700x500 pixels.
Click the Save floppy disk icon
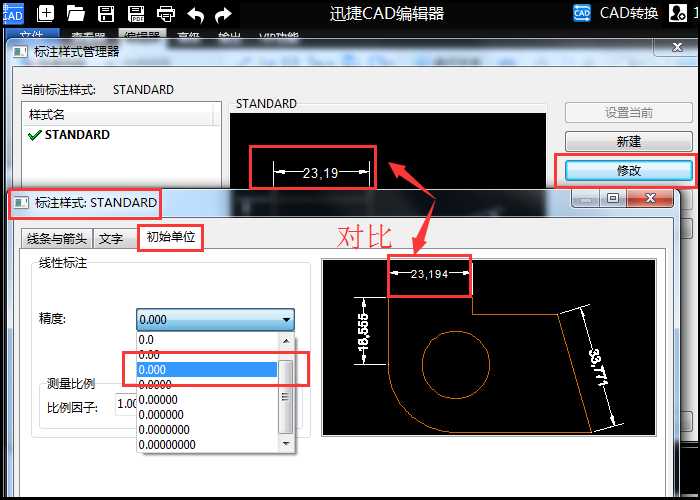pyautogui.click(x=106, y=14)
